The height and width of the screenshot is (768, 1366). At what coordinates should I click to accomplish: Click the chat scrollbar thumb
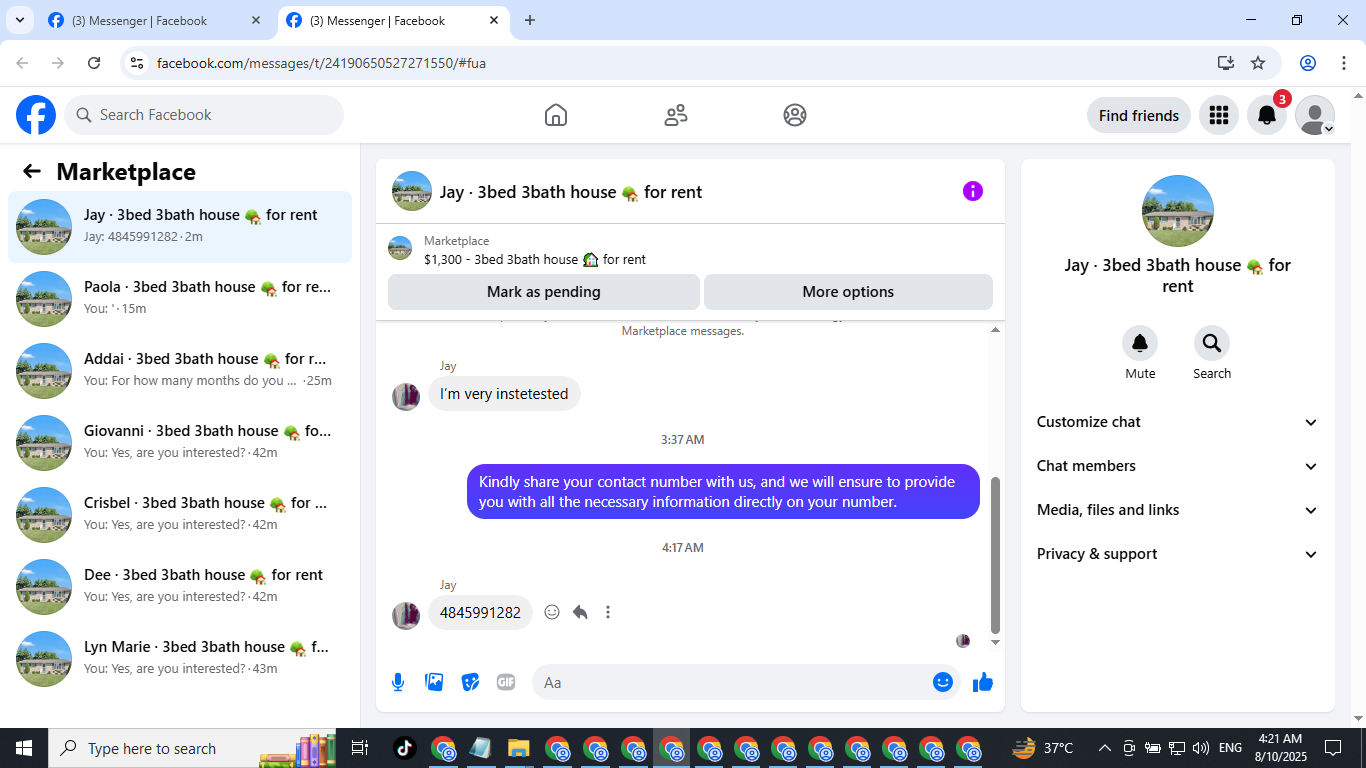(995, 555)
